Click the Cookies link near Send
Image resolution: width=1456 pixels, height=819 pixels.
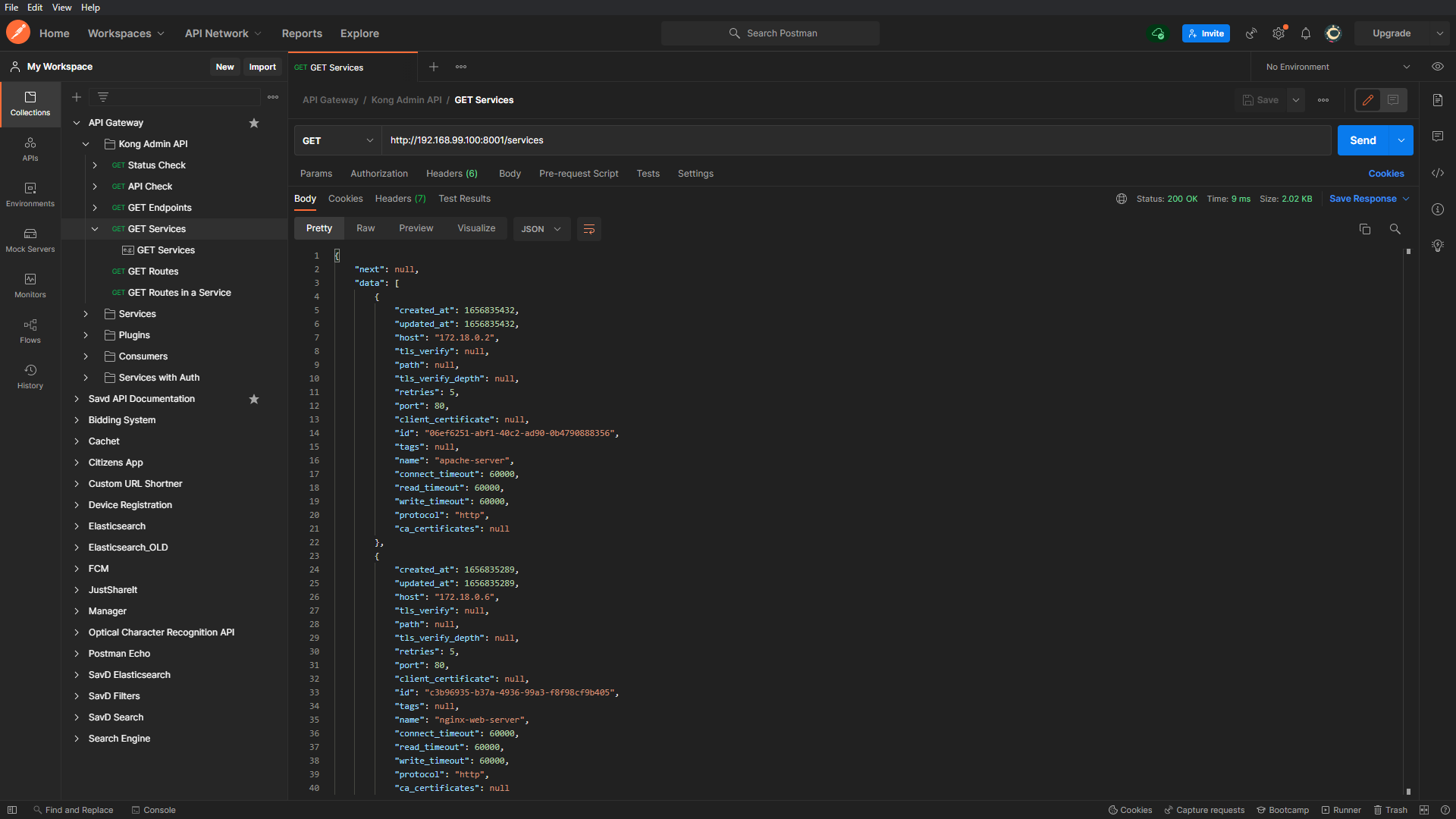(1386, 174)
